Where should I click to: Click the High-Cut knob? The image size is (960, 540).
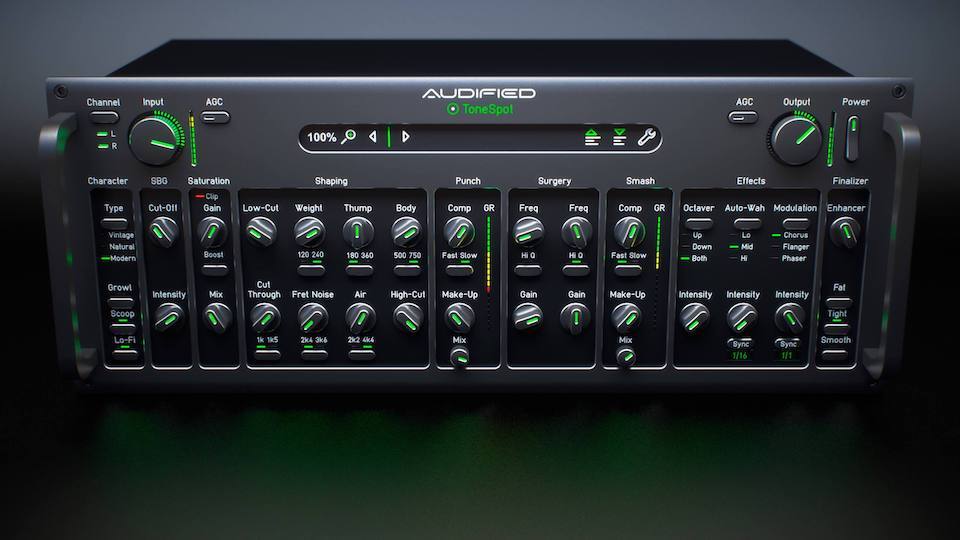[x=408, y=318]
